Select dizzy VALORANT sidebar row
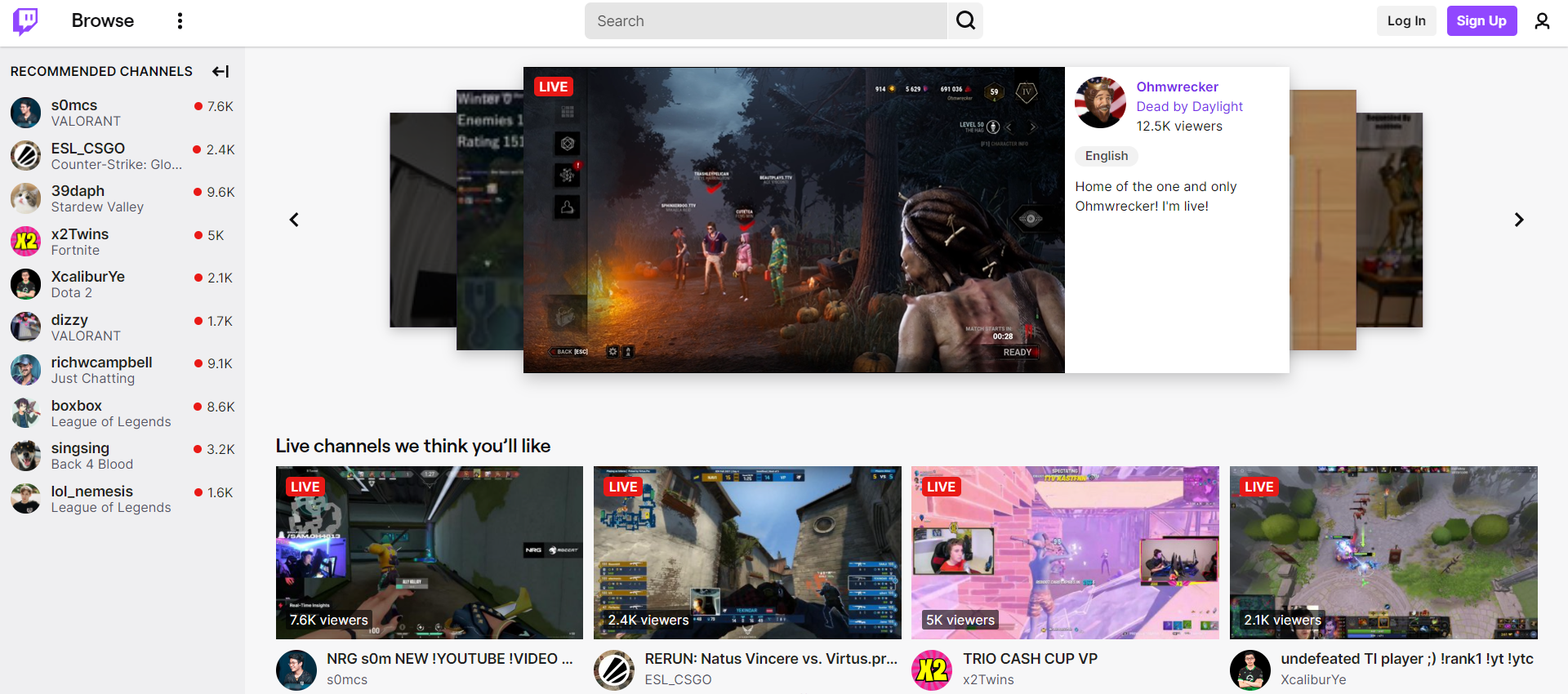This screenshot has height=694, width=1568. point(122,327)
